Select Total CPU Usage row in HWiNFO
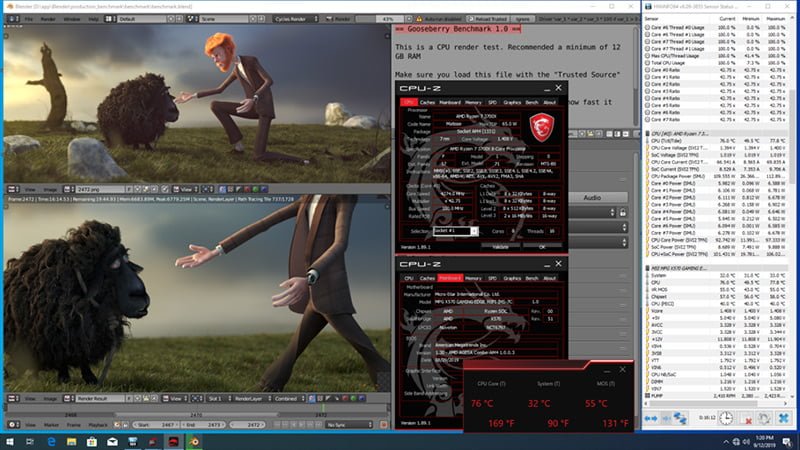Viewport: 800px width, 450px height. [x=715, y=63]
